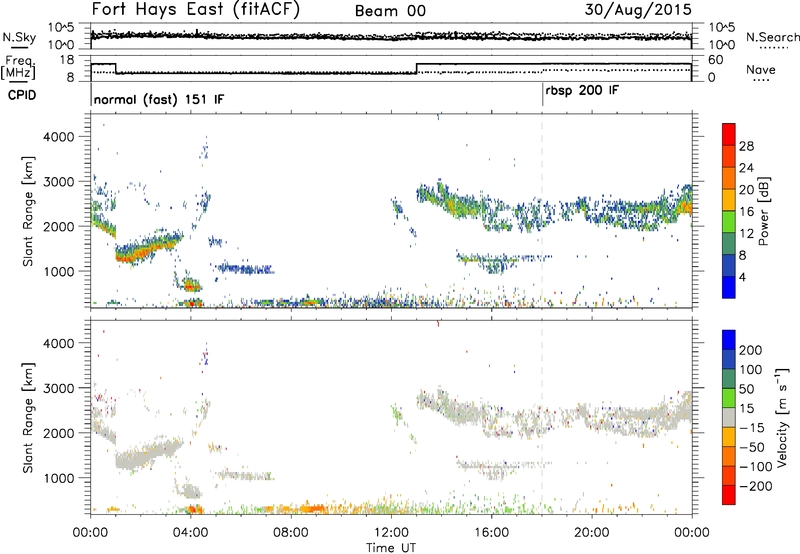
Task: Select the "Beam 00" label
Action: point(390,11)
